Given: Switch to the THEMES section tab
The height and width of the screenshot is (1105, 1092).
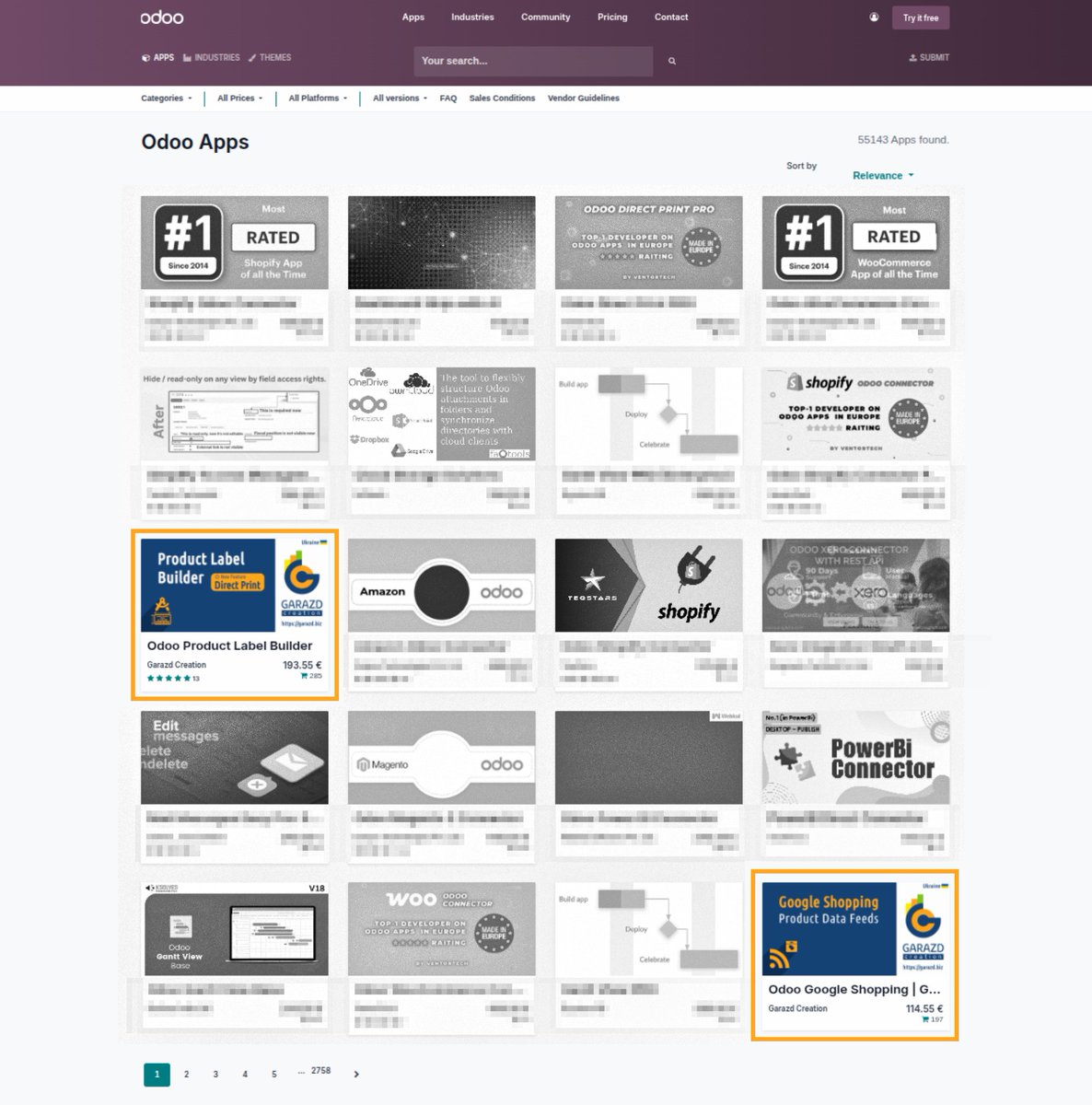Looking at the screenshot, I should (270, 57).
